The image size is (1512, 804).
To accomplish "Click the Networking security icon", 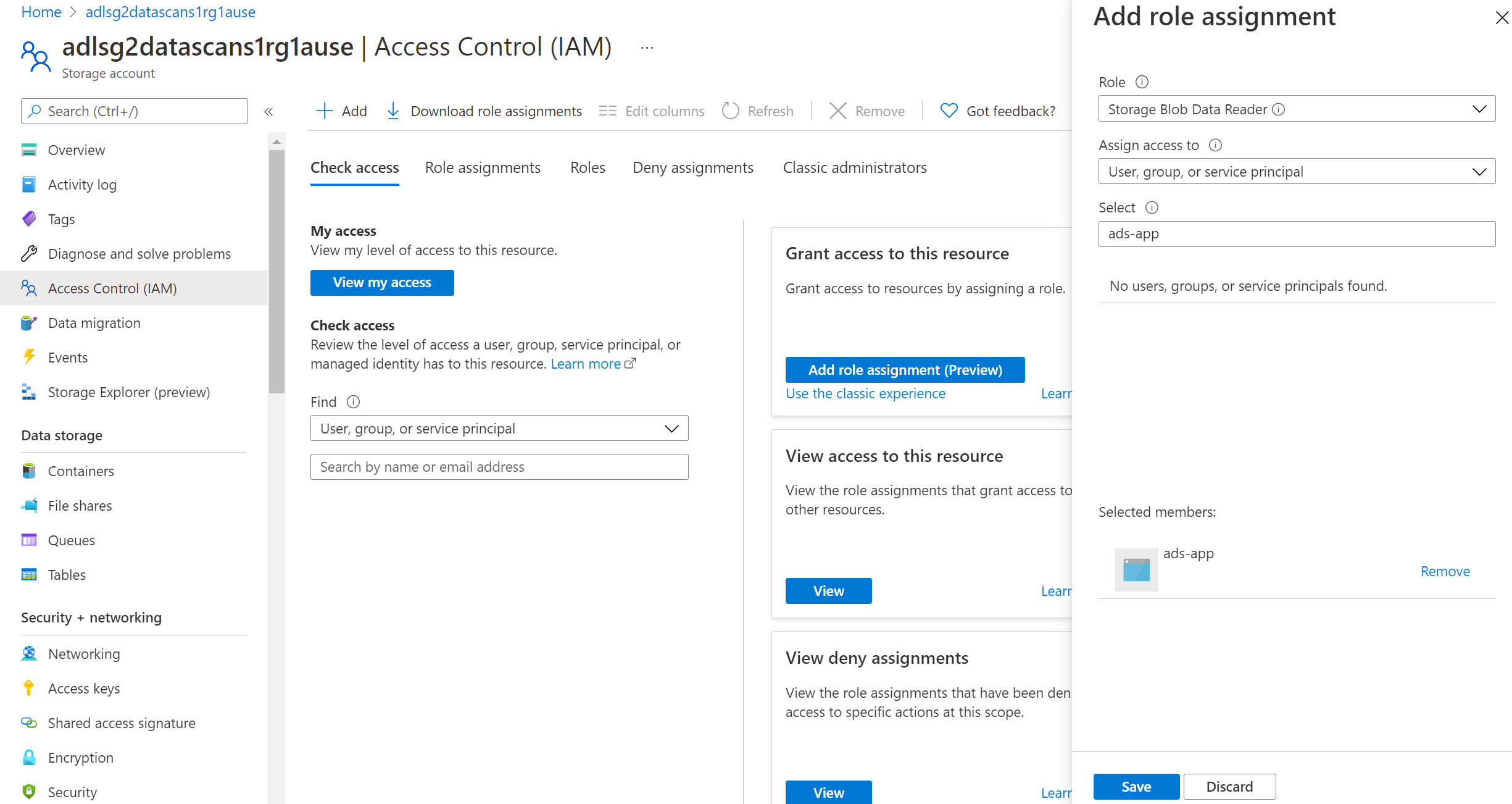I will [29, 653].
